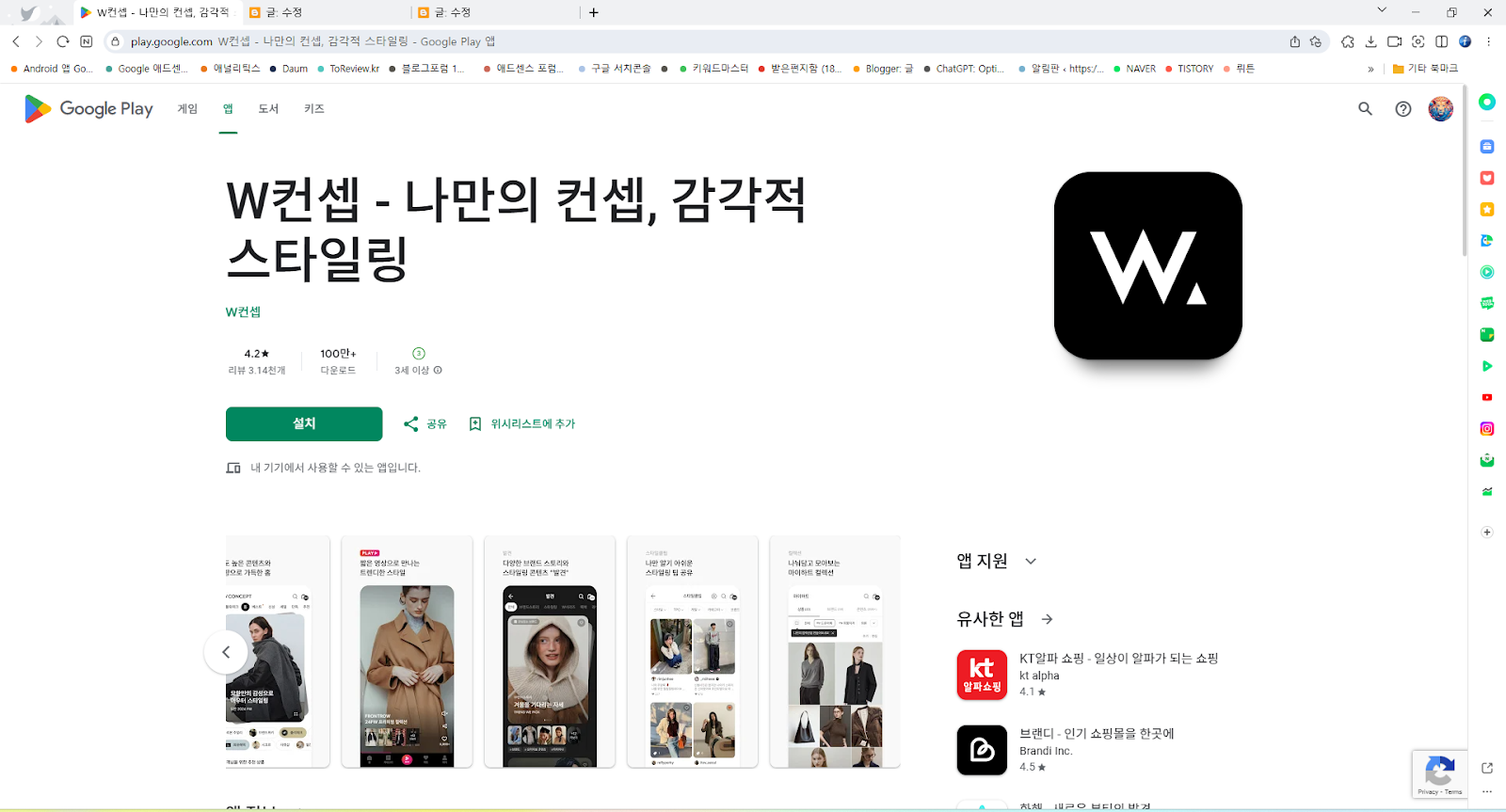Click the screen capture icon
This screenshot has height=812, width=1506.
pyautogui.click(x=1418, y=41)
